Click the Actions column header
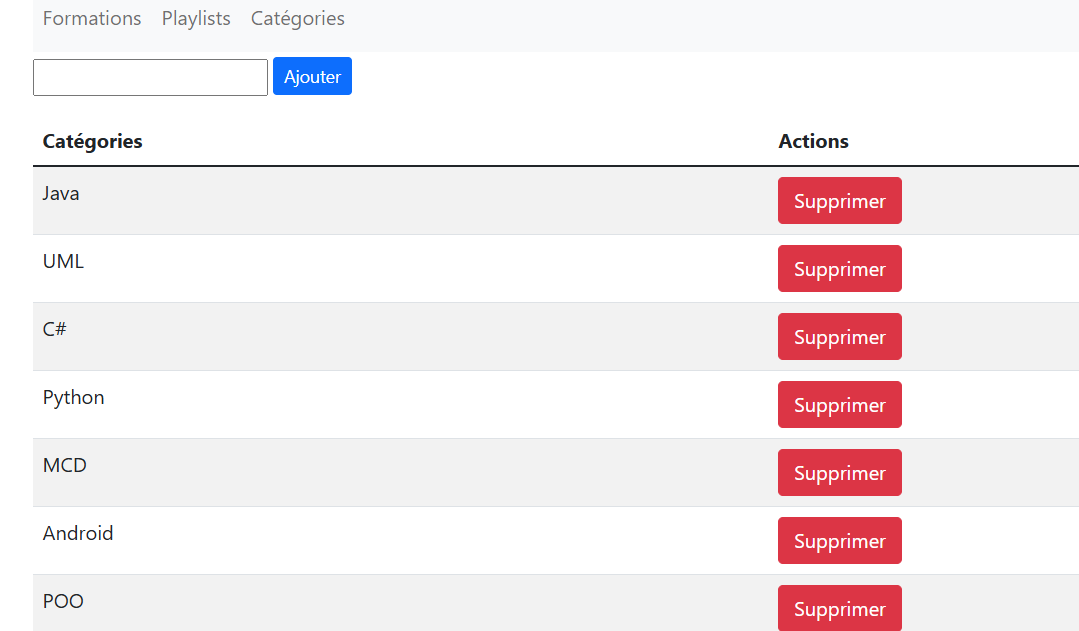Image resolution: width=1079 pixels, height=631 pixels. (x=813, y=141)
